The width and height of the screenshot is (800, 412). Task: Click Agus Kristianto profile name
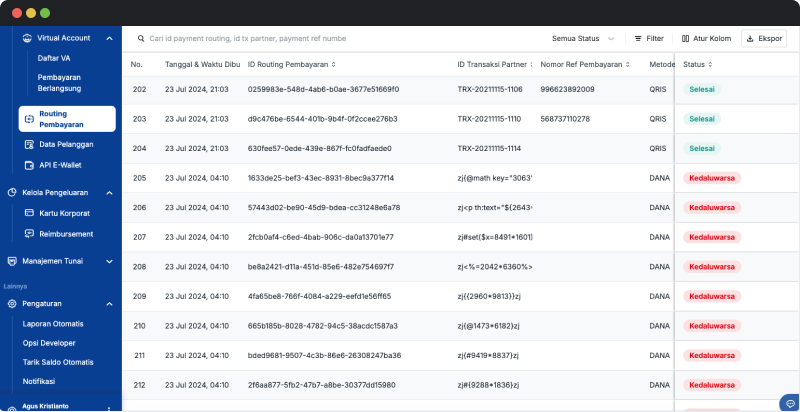46,407
